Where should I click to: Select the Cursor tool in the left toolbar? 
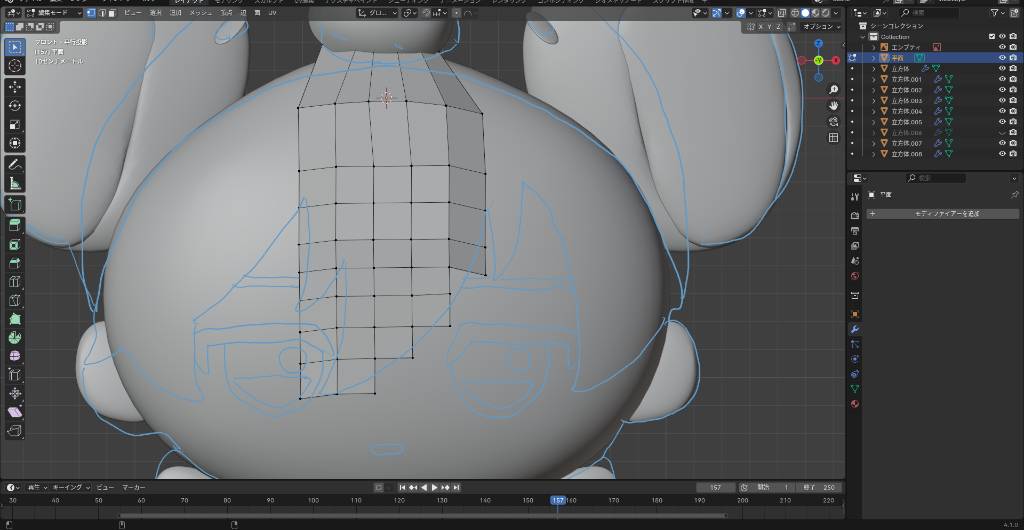click(15, 66)
